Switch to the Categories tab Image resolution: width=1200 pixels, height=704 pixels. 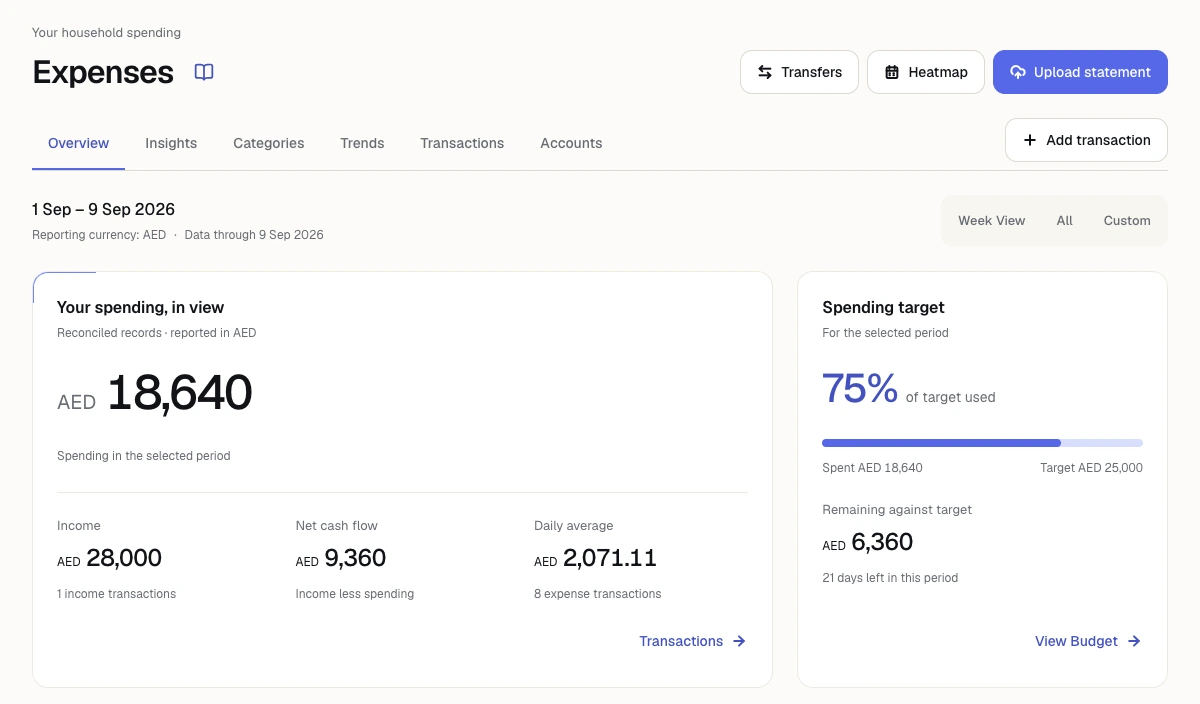[269, 143]
